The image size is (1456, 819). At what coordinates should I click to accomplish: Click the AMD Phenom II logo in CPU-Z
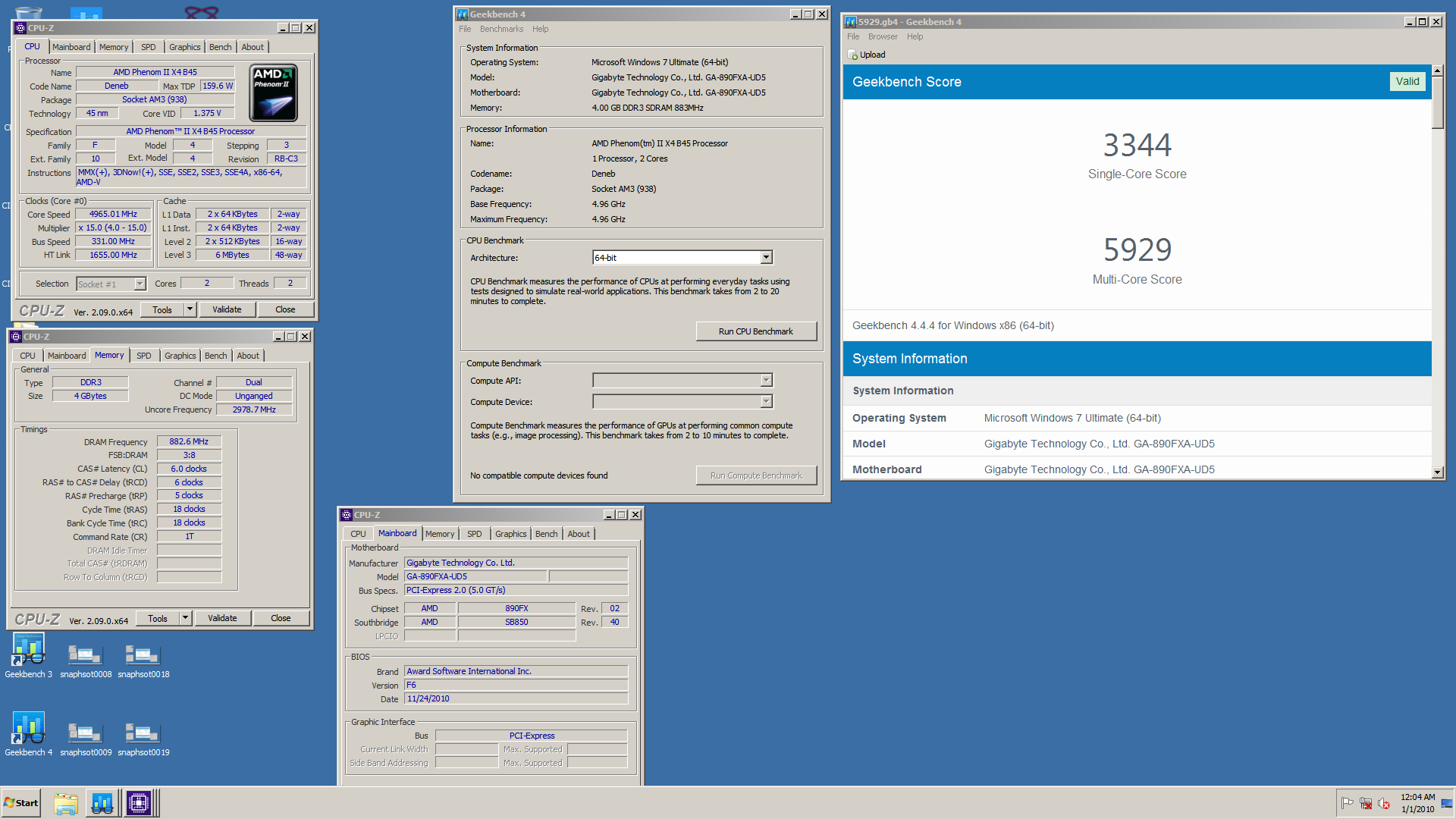click(x=273, y=93)
